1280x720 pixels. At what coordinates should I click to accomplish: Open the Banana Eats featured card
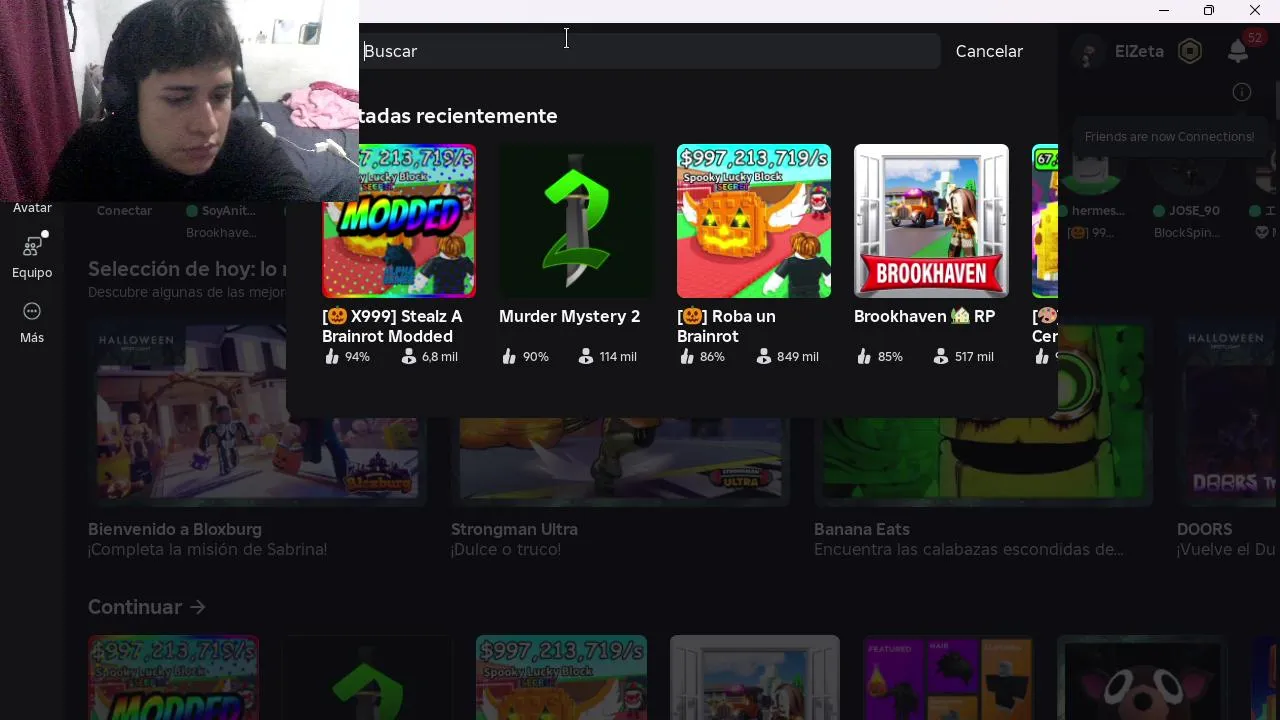click(x=983, y=460)
